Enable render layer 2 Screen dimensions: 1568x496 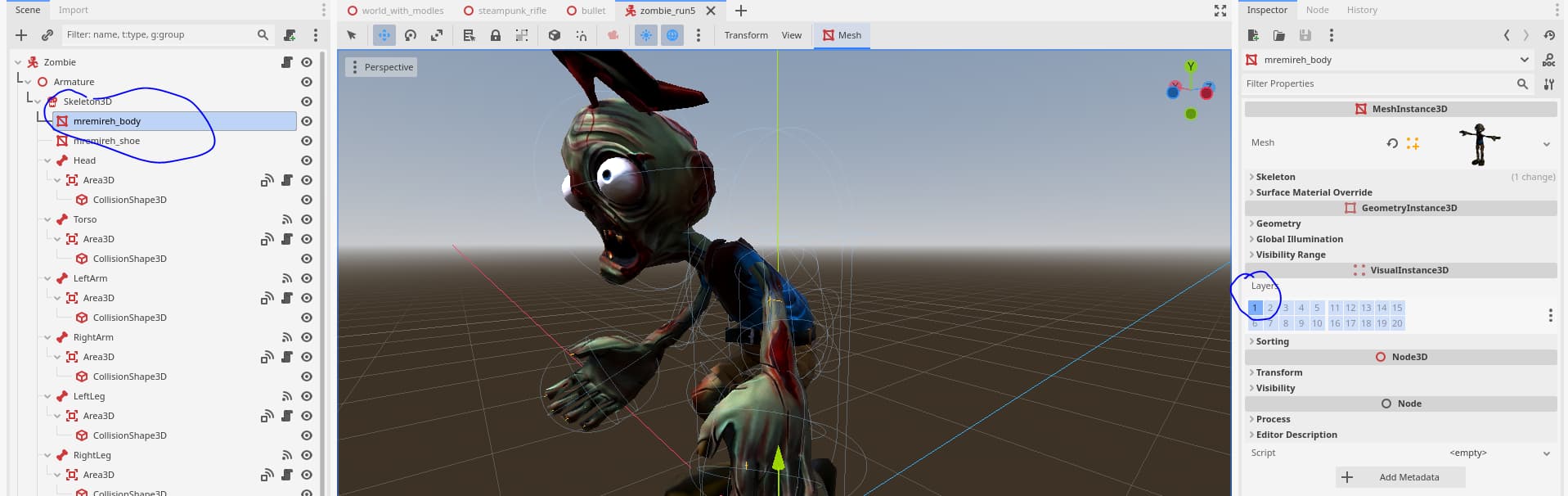pyautogui.click(x=1270, y=308)
